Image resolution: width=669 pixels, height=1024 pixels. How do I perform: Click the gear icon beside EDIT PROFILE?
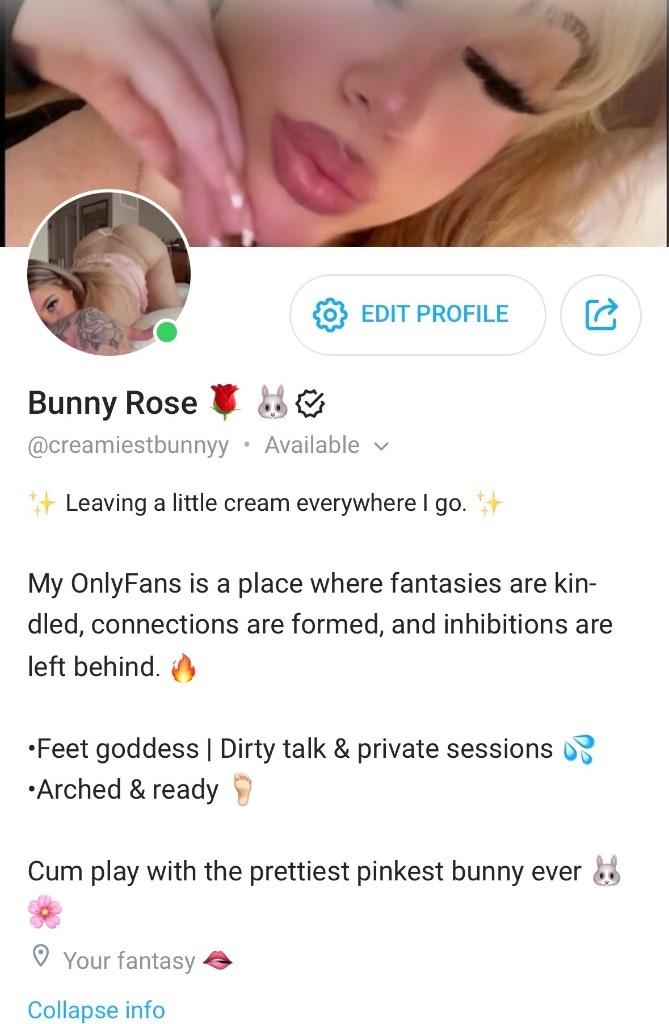click(330, 315)
